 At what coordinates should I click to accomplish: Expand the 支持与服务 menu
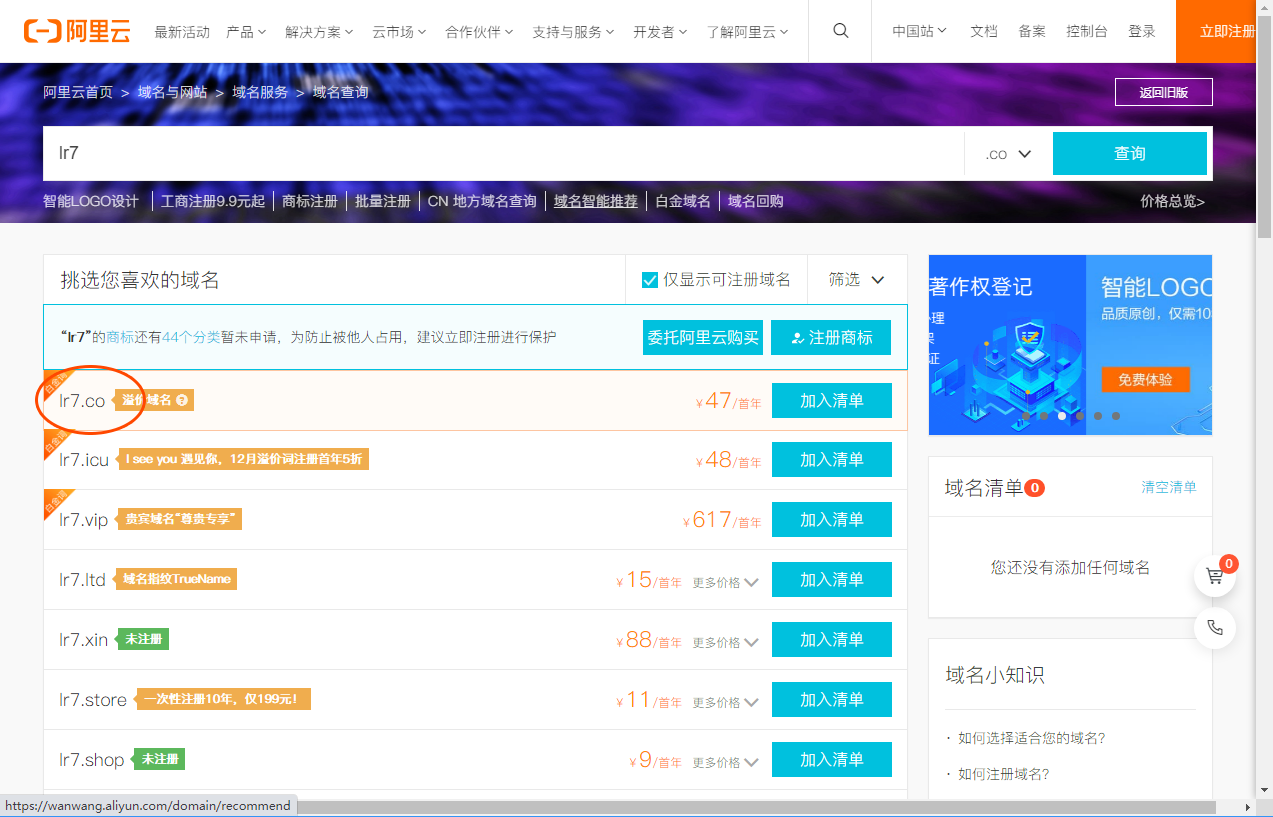click(x=573, y=31)
